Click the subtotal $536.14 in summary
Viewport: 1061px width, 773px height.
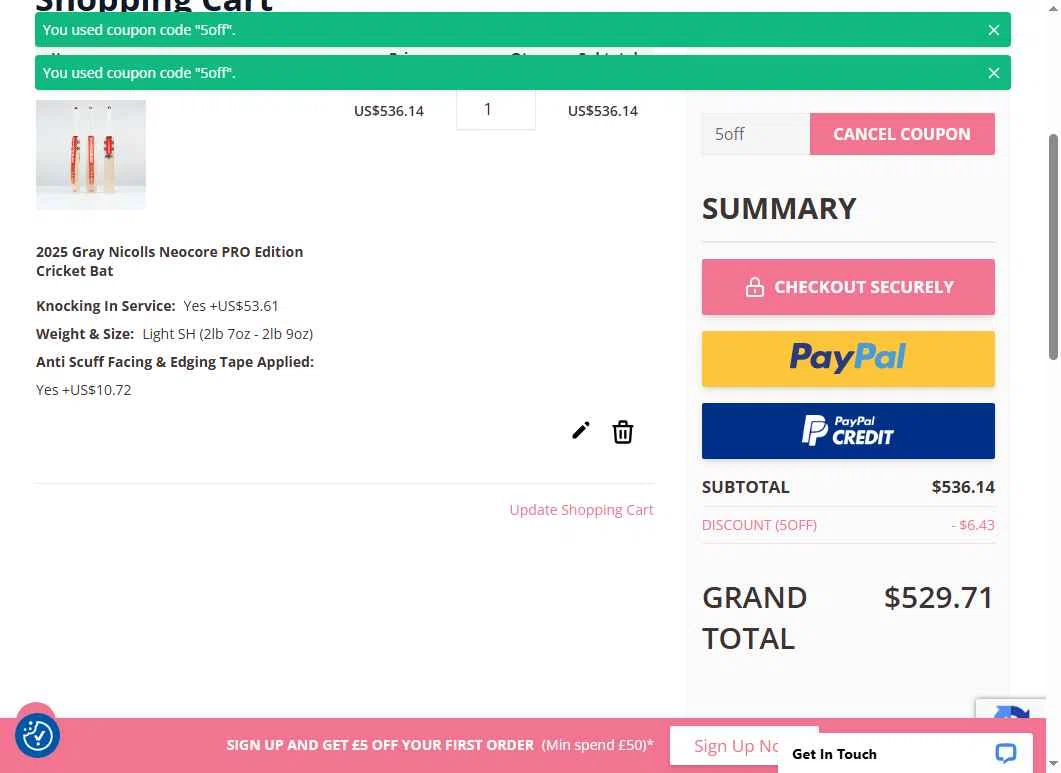click(x=963, y=487)
